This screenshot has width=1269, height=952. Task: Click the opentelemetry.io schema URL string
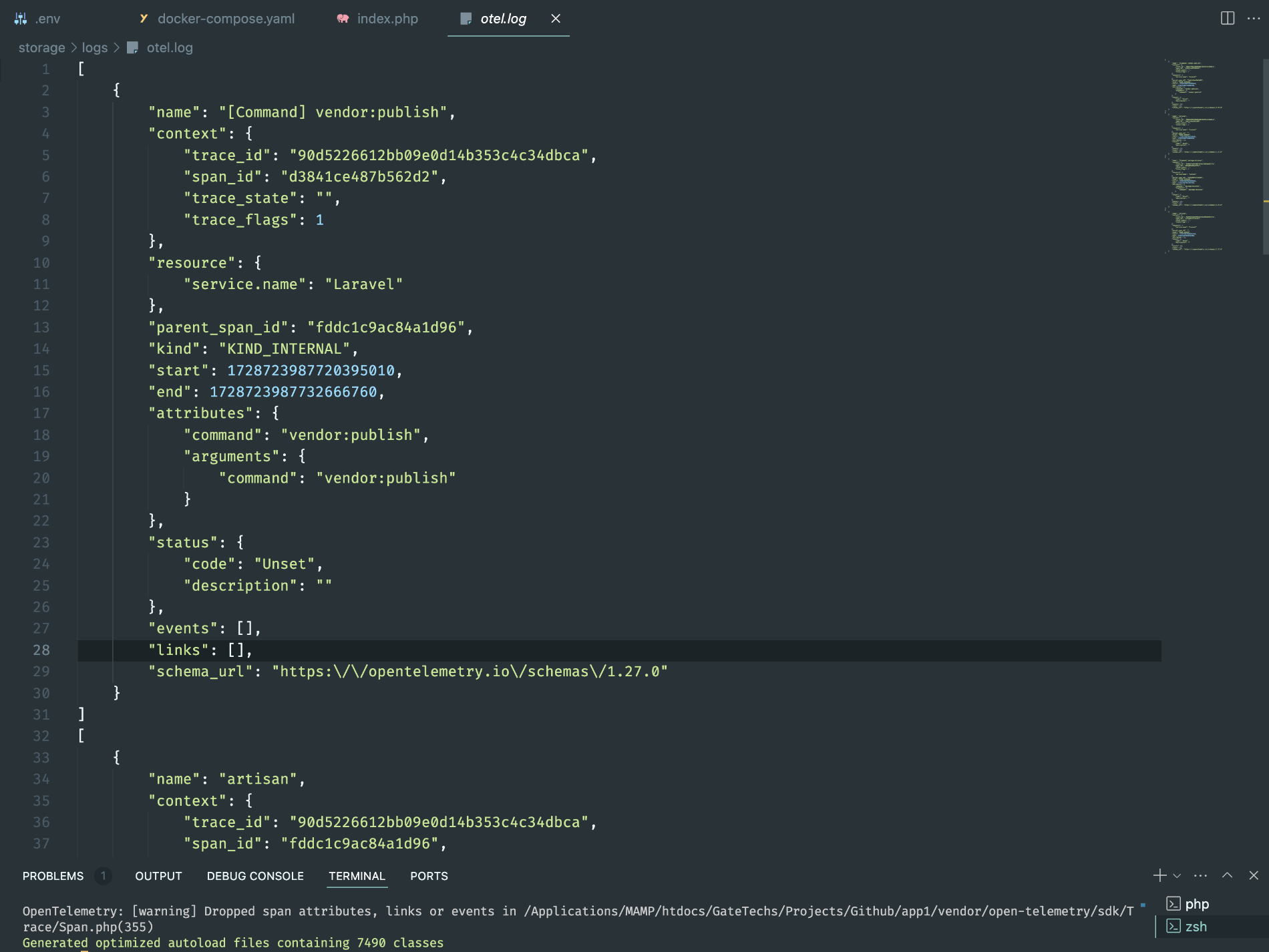pos(470,672)
